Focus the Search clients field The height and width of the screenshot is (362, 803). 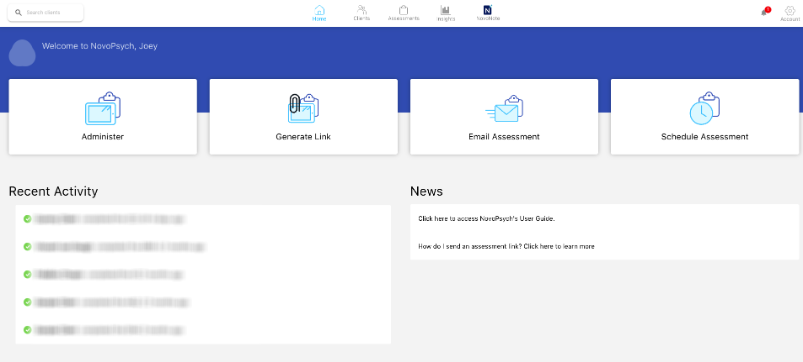tap(46, 13)
